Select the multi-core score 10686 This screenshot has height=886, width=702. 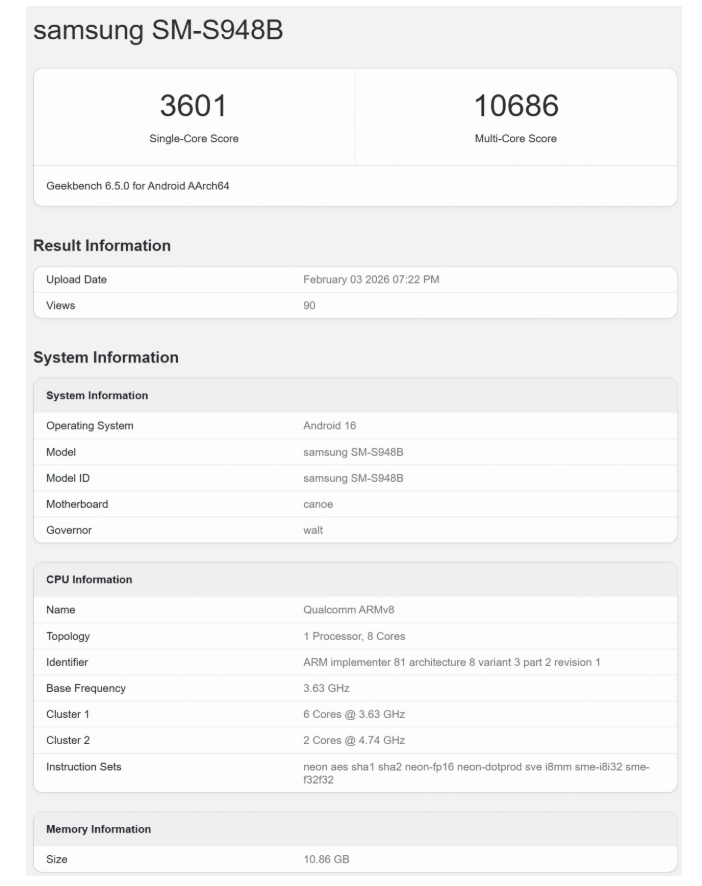click(516, 106)
